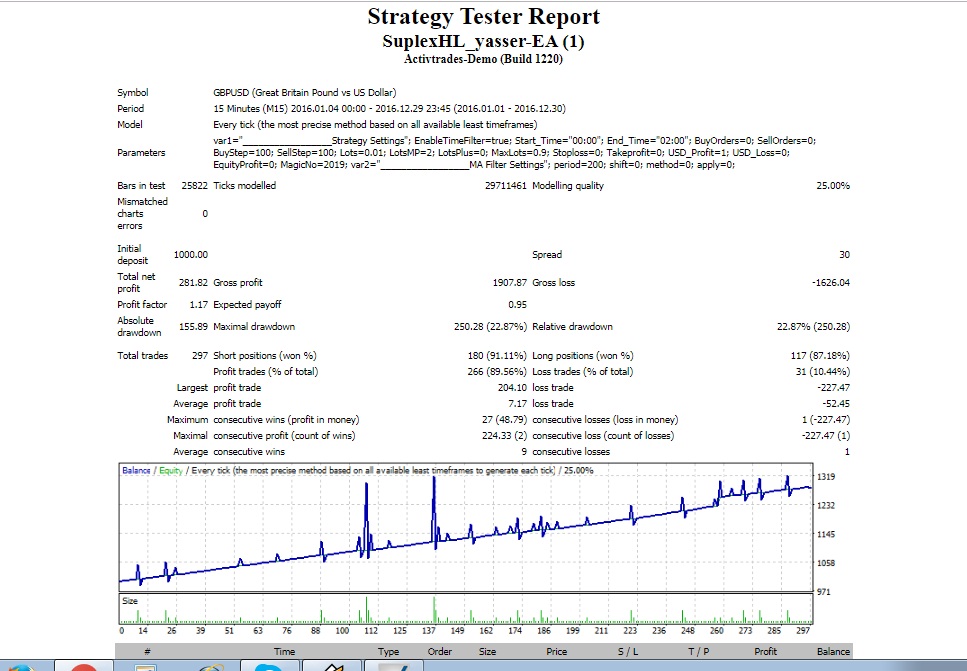The width and height of the screenshot is (967, 671).
Task: Select the bars value '25822'
Action: pyautogui.click(x=194, y=186)
